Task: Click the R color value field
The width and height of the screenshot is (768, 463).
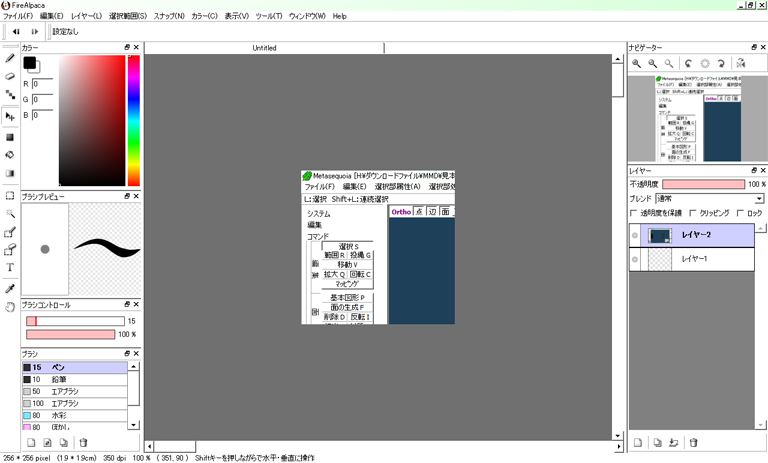Action: (43, 84)
